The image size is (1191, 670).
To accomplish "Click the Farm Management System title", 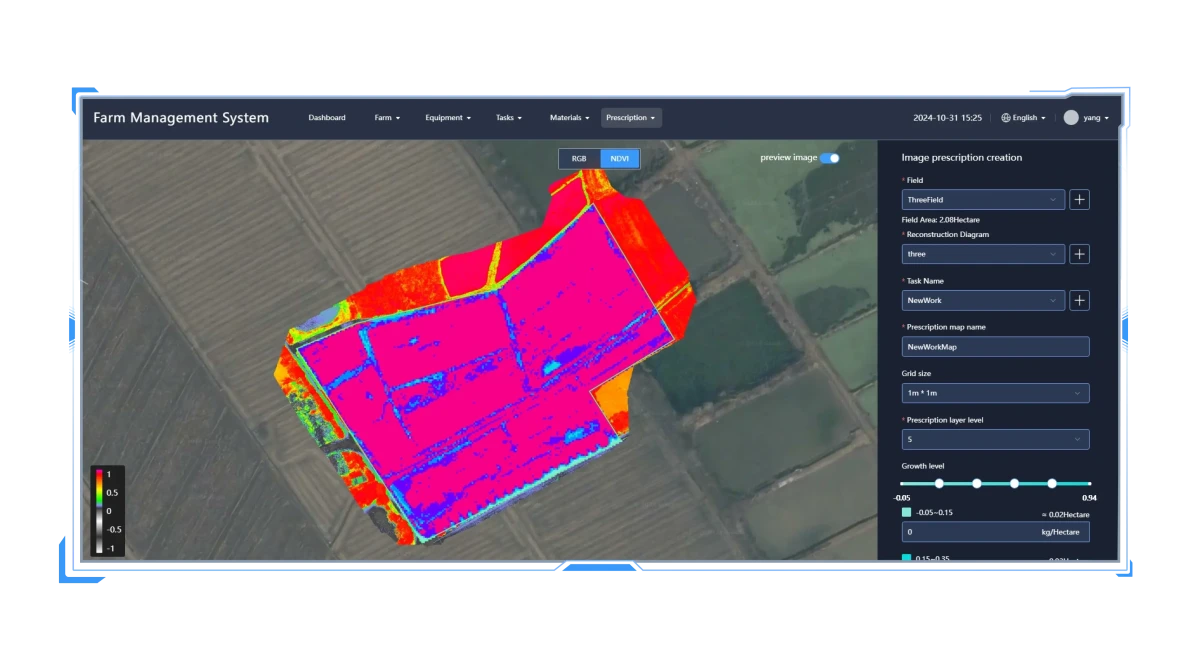I will click(x=181, y=118).
